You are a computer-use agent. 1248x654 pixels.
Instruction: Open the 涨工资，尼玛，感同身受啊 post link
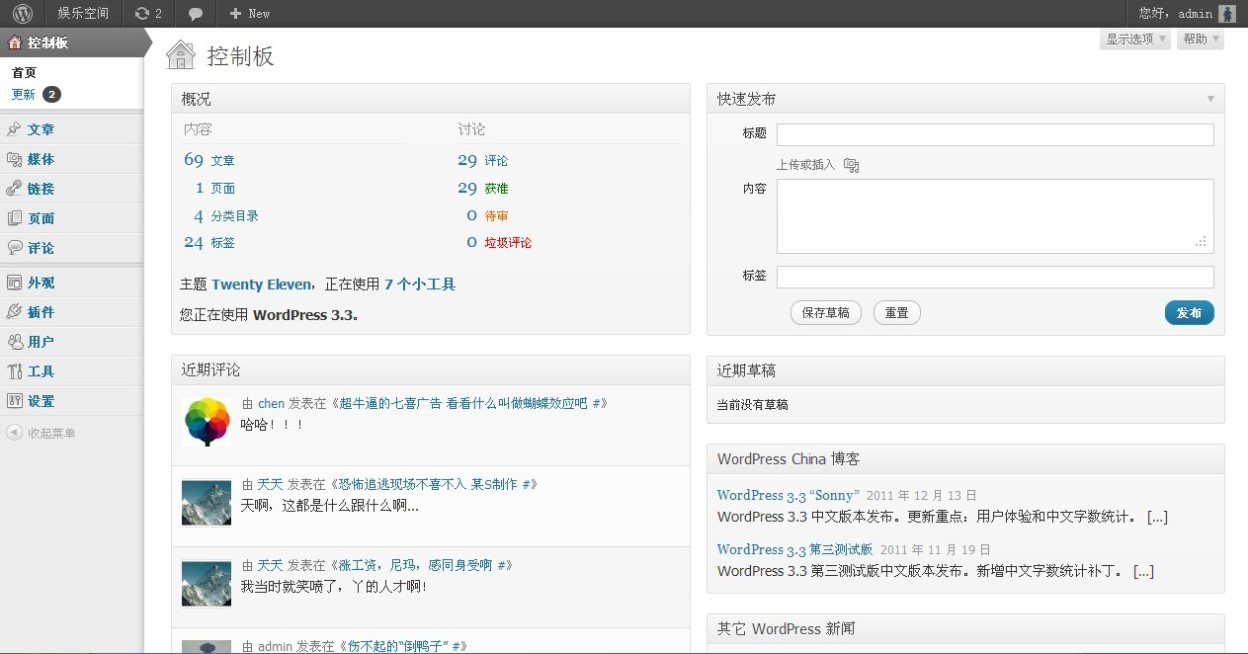[x=417, y=565]
